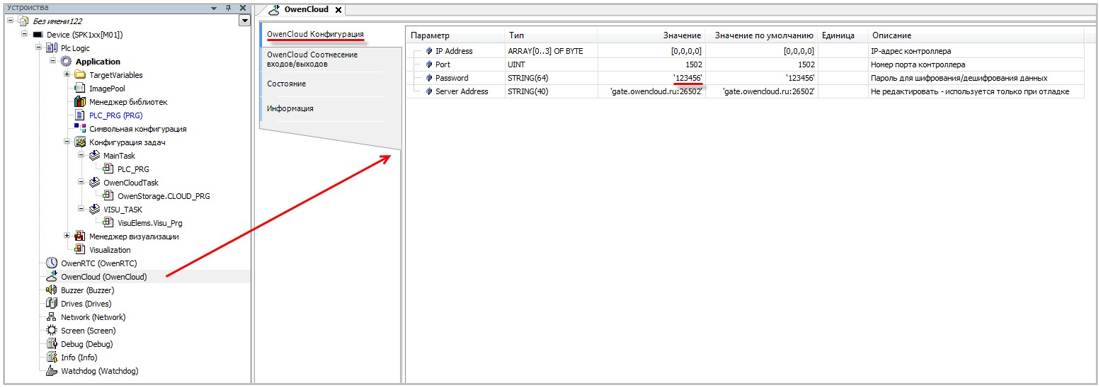This screenshot has height=387, width=1099.
Task: Click the Drives icon in device tree
Action: pyautogui.click(x=50, y=304)
